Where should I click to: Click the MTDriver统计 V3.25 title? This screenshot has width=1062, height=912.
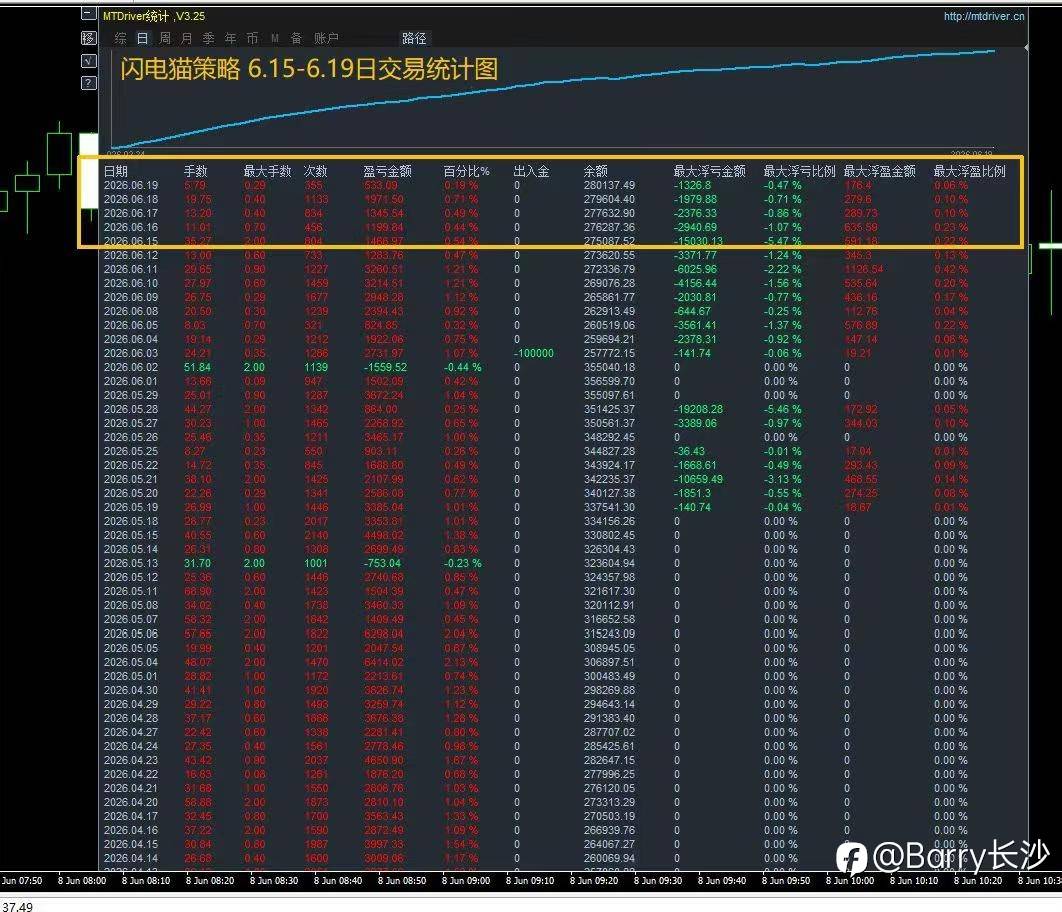click(x=154, y=16)
